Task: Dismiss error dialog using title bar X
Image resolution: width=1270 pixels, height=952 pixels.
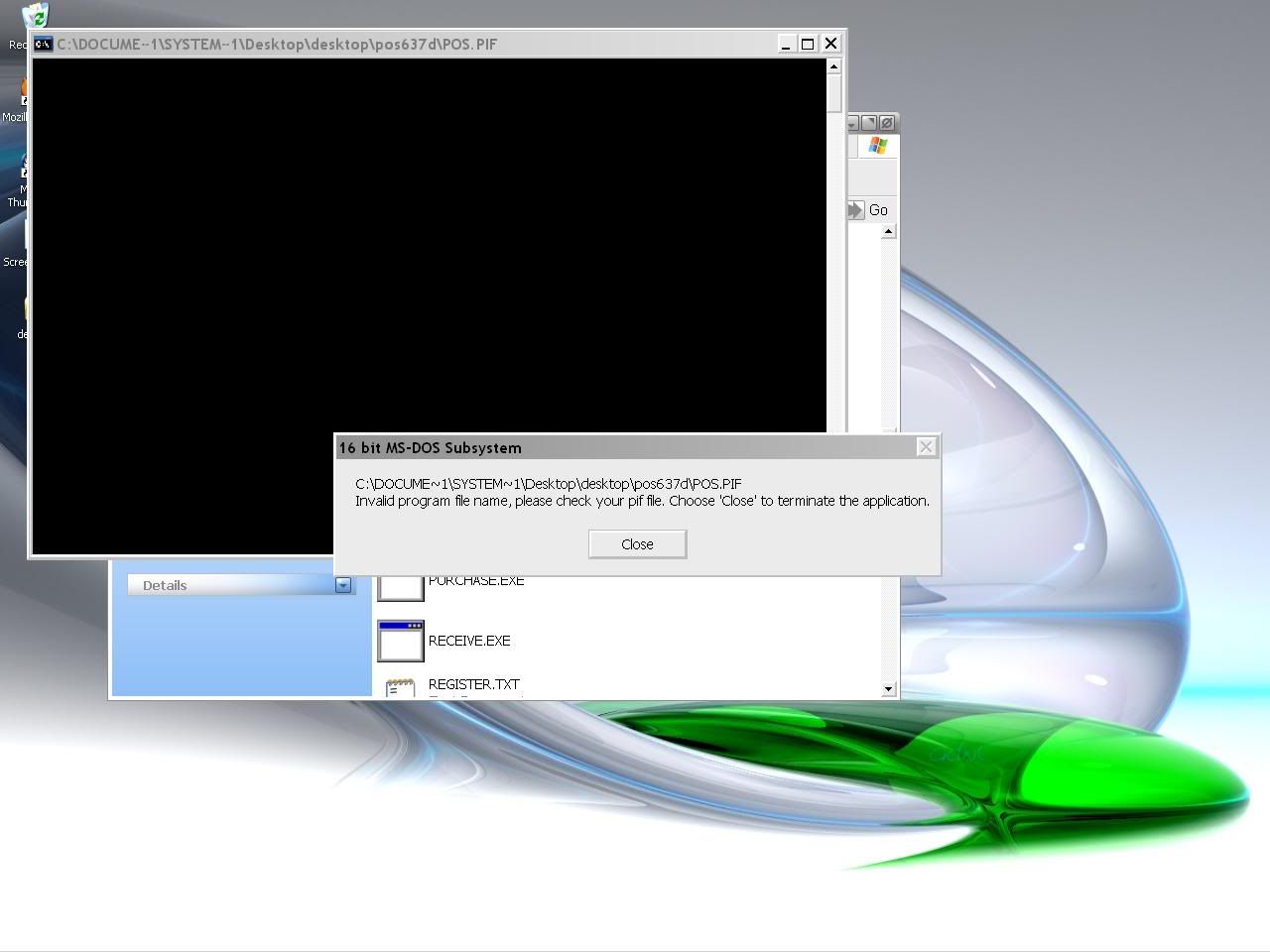Action: tap(926, 447)
